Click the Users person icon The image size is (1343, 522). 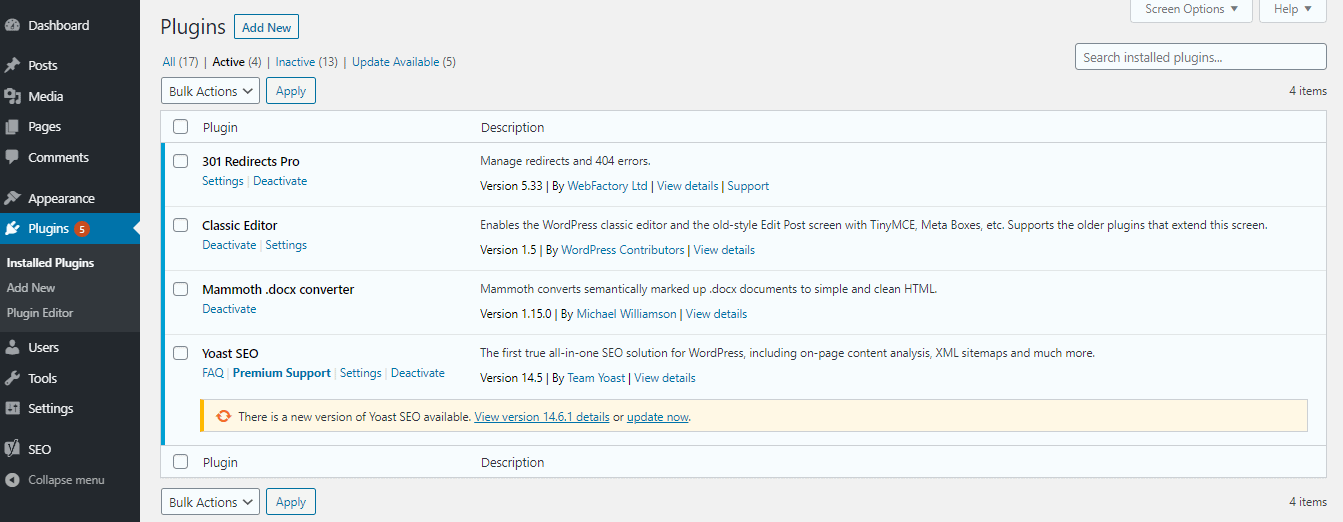coord(13,347)
